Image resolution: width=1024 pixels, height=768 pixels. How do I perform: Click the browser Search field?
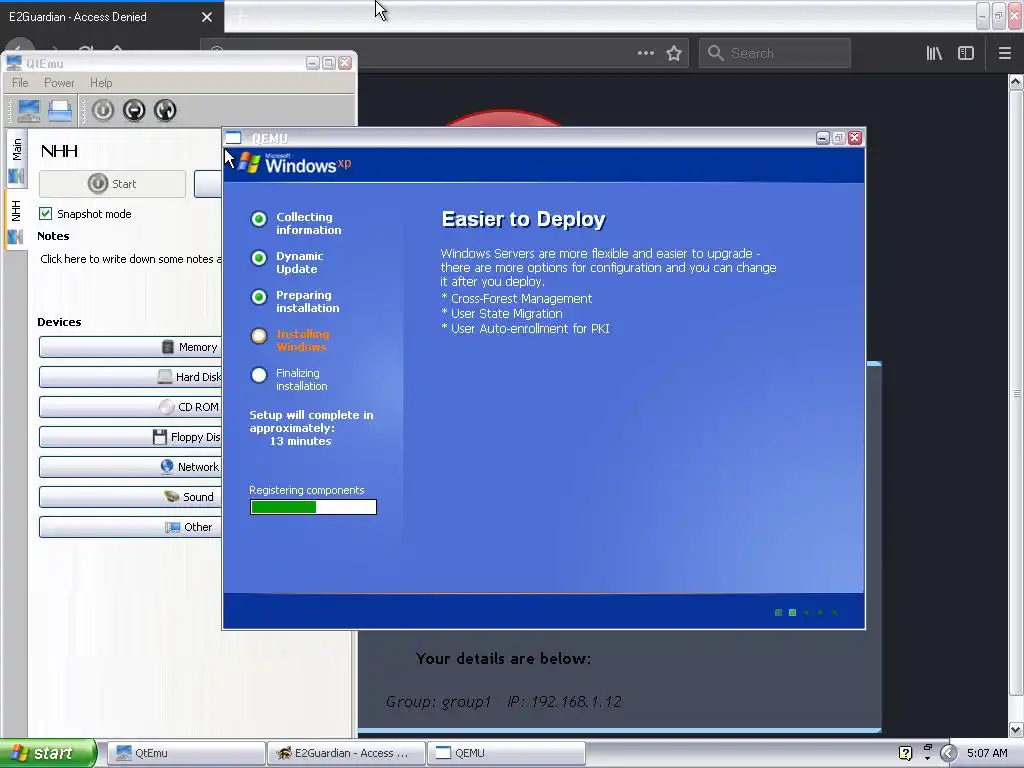point(775,53)
